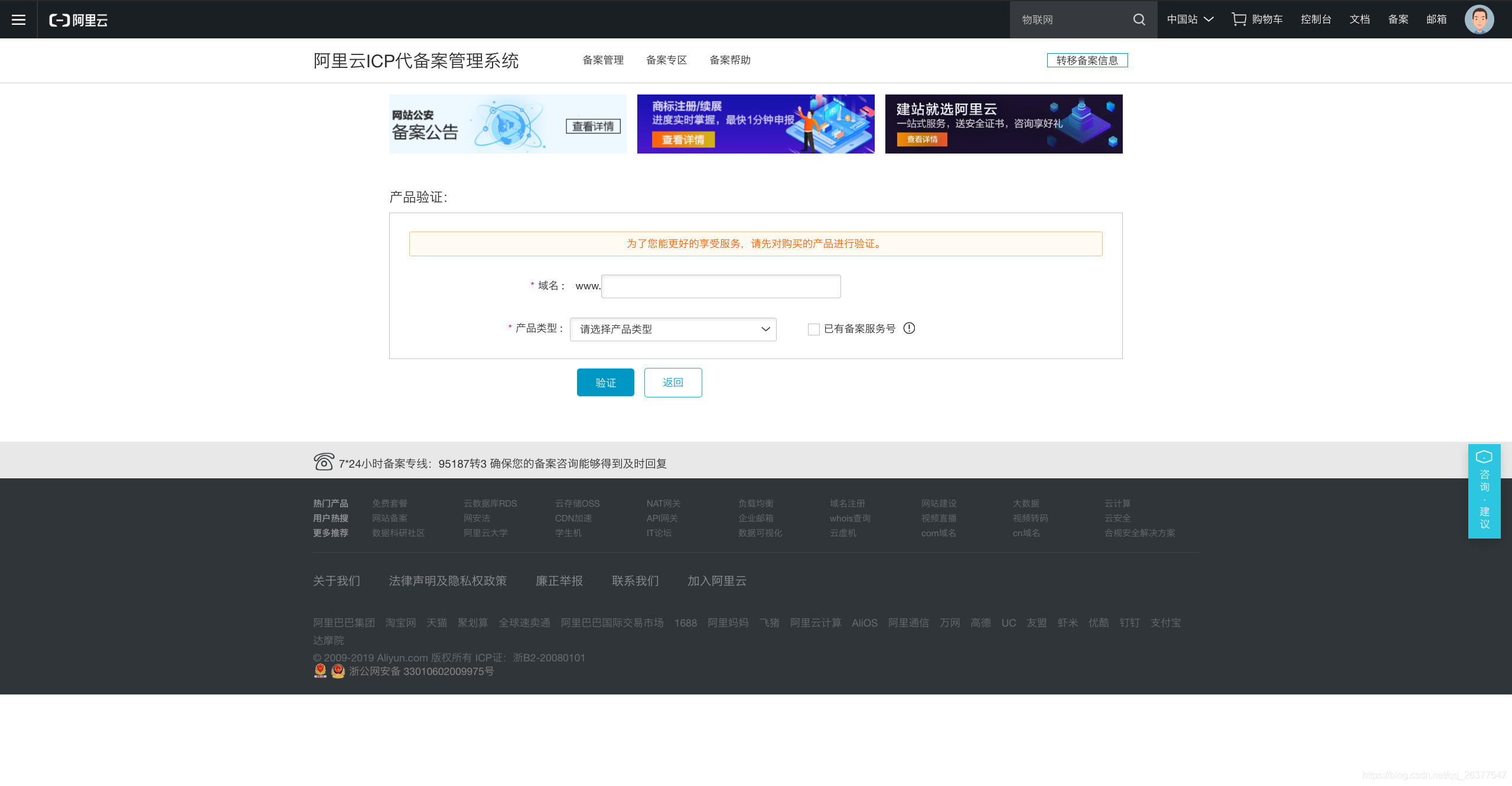Click the 视频直播 footer link
Screen dimensions: 1512x786
pos(939,518)
